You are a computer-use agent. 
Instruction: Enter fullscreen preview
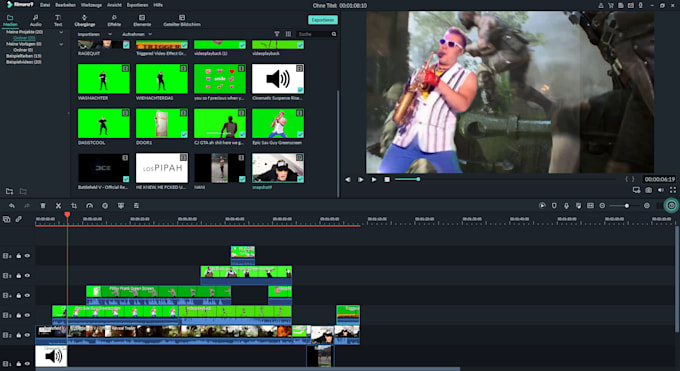tap(673, 190)
